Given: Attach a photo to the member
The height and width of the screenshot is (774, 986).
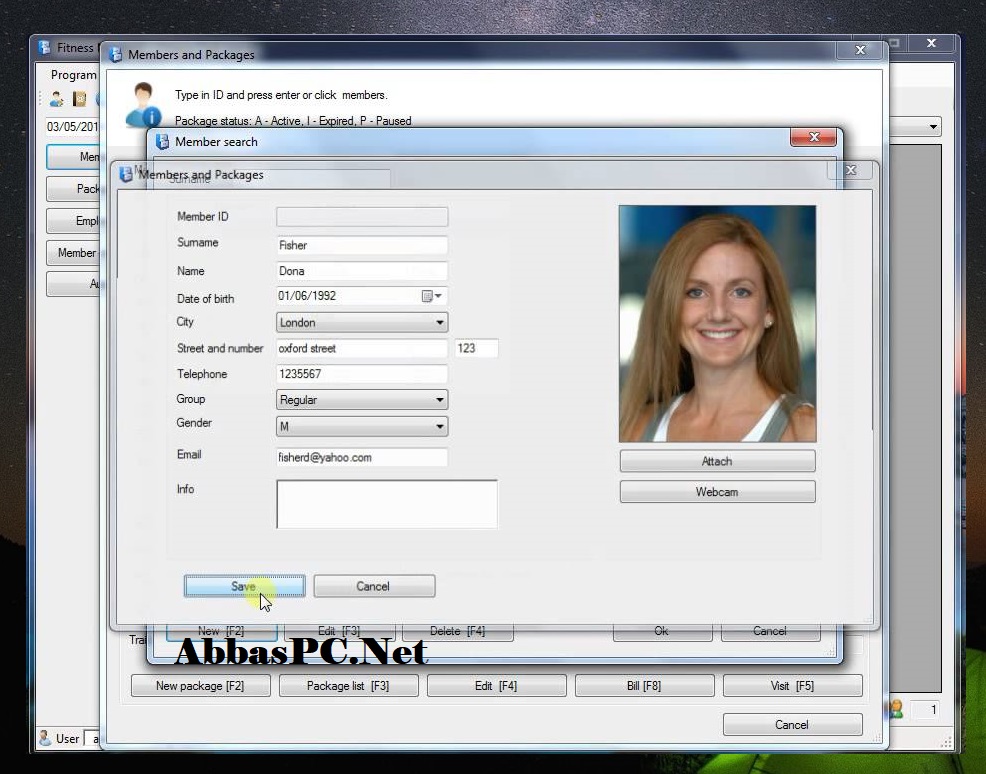Looking at the screenshot, I should point(717,461).
